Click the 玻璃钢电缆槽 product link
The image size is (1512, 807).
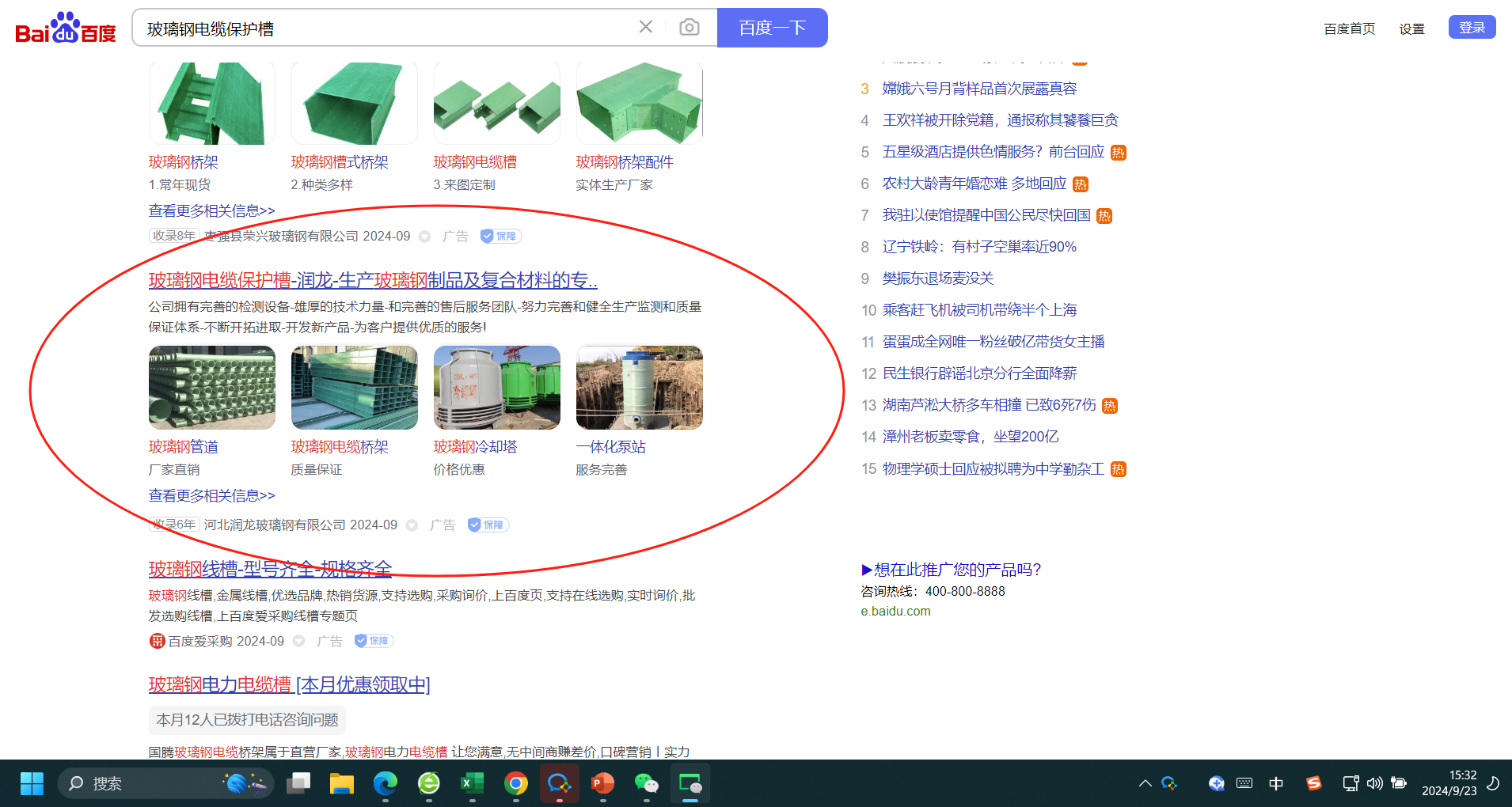475,162
